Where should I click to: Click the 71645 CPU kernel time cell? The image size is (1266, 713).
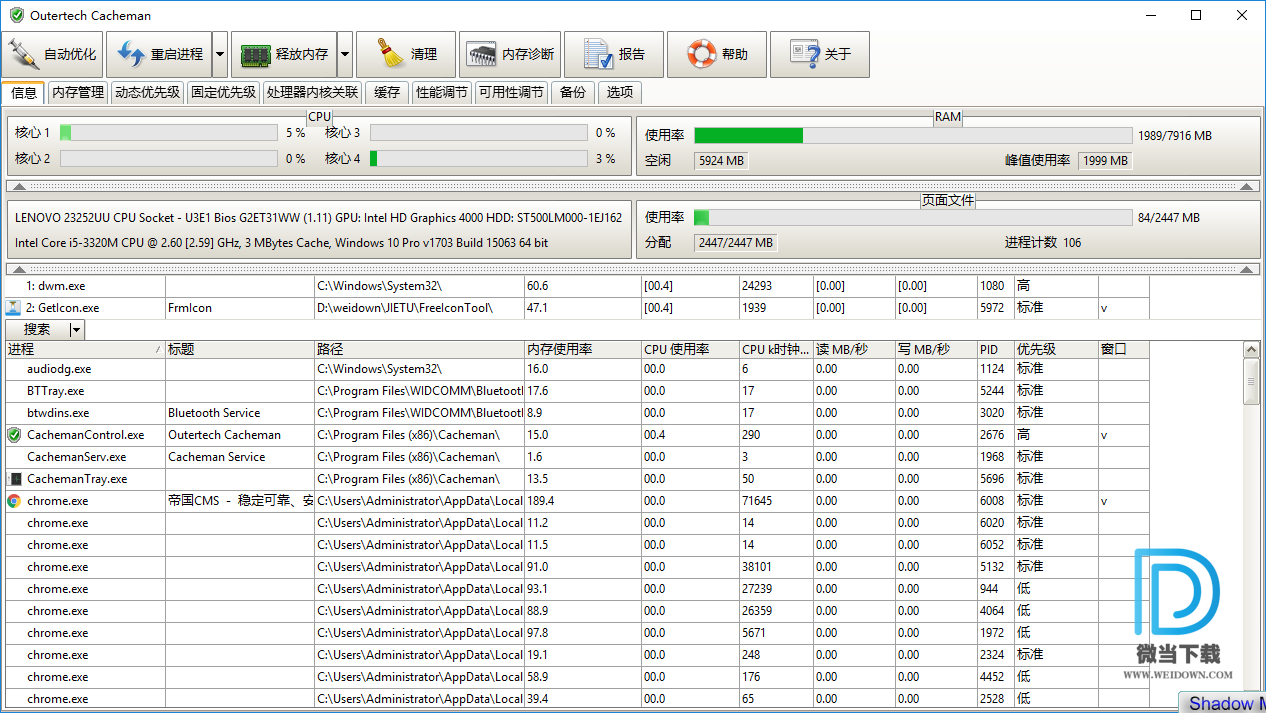click(776, 501)
